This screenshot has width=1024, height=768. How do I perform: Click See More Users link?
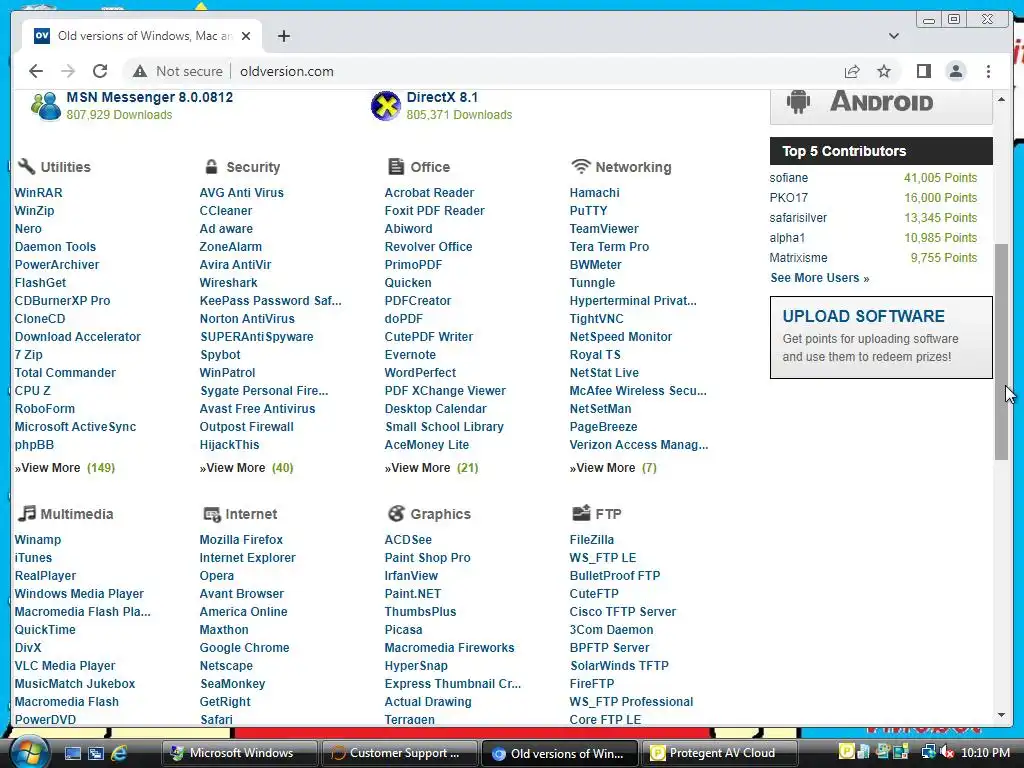(820, 278)
